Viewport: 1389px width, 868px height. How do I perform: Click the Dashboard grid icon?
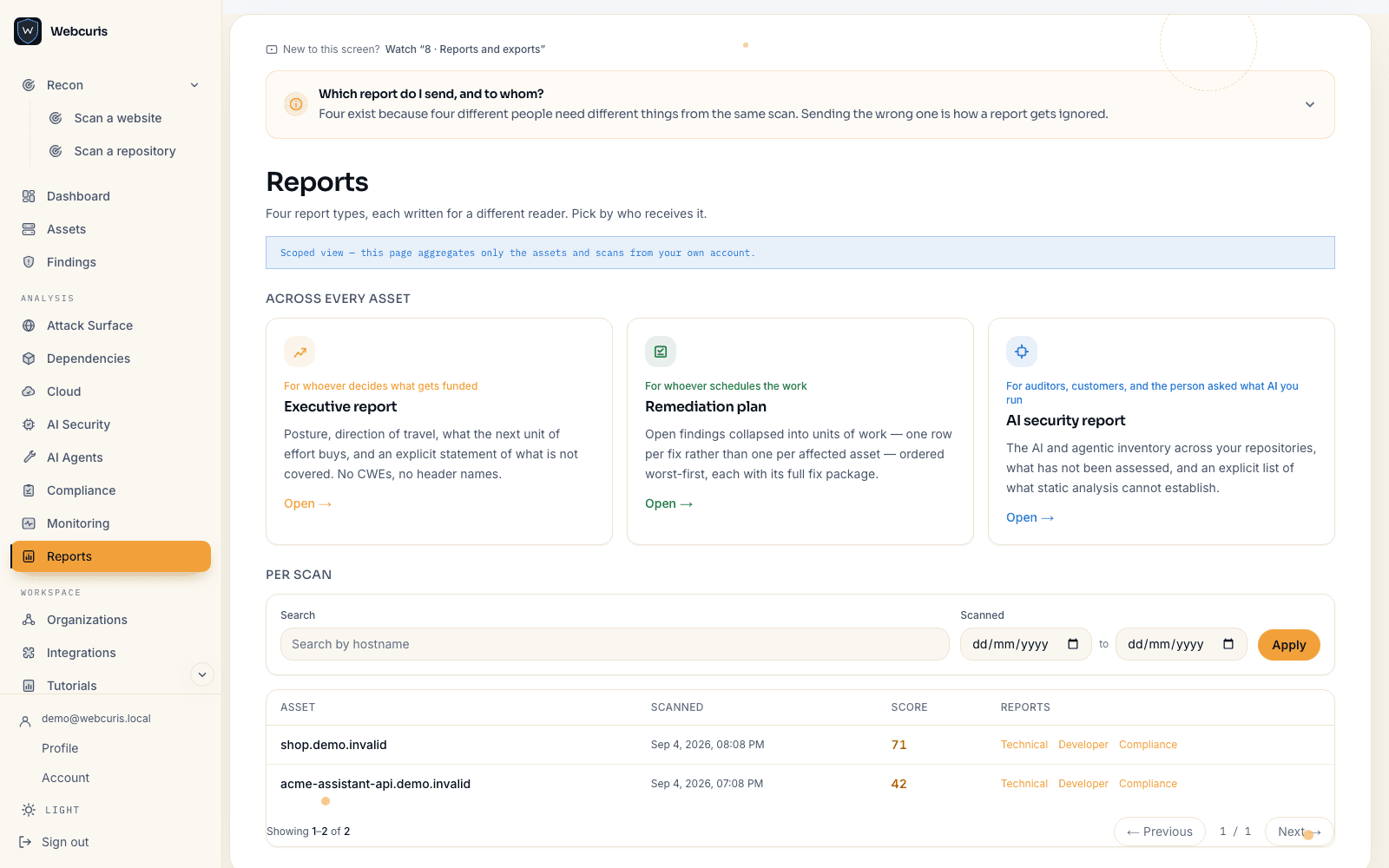29,196
